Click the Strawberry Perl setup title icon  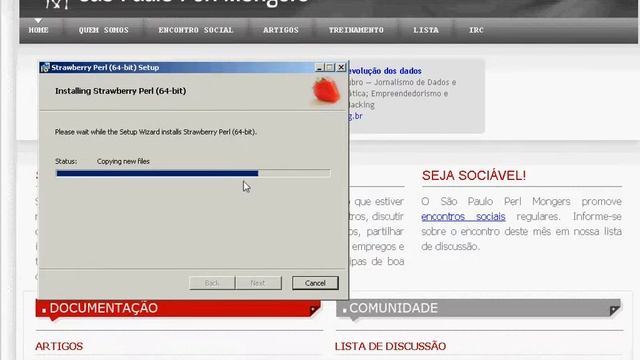pos(45,67)
